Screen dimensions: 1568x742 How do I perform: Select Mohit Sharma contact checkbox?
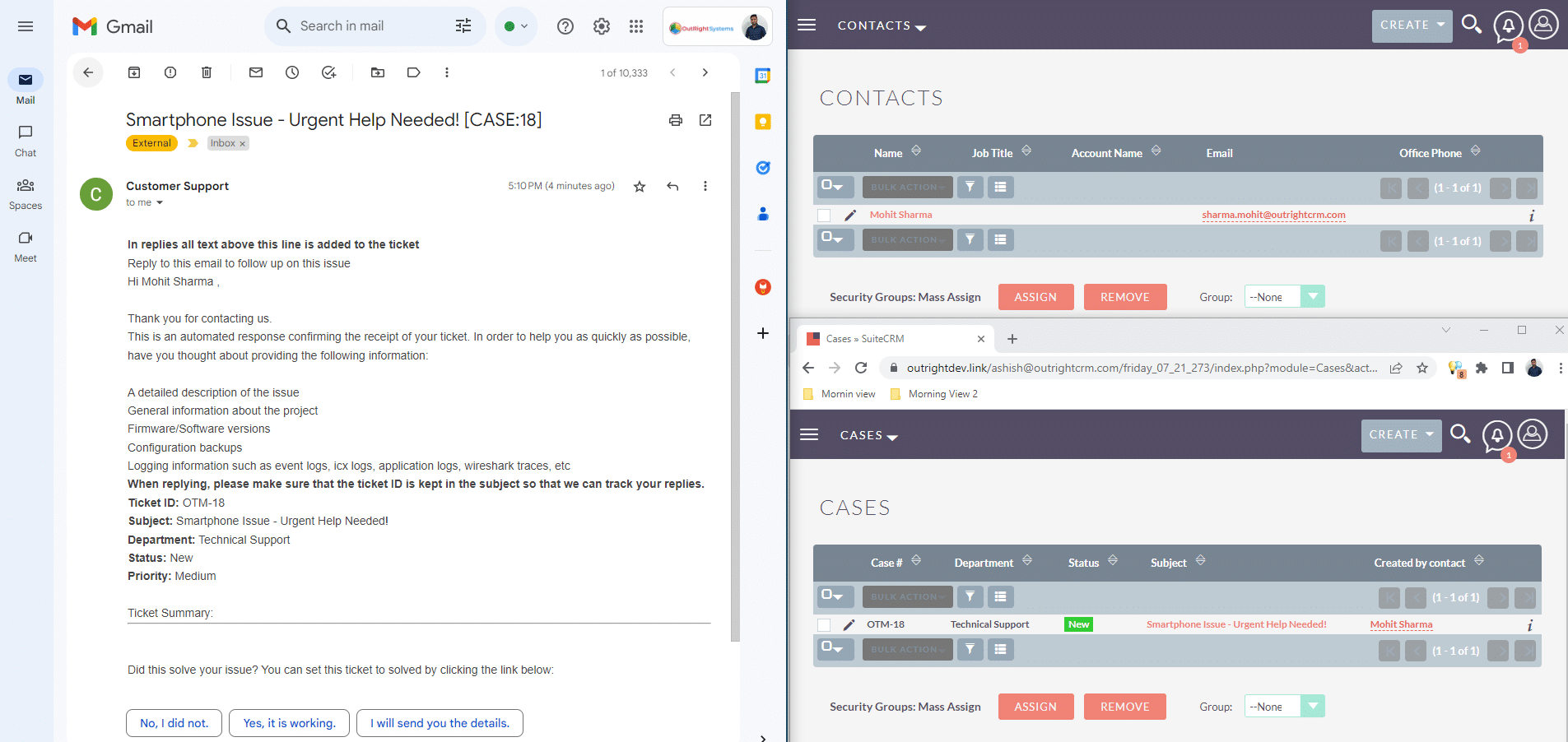pyautogui.click(x=824, y=216)
